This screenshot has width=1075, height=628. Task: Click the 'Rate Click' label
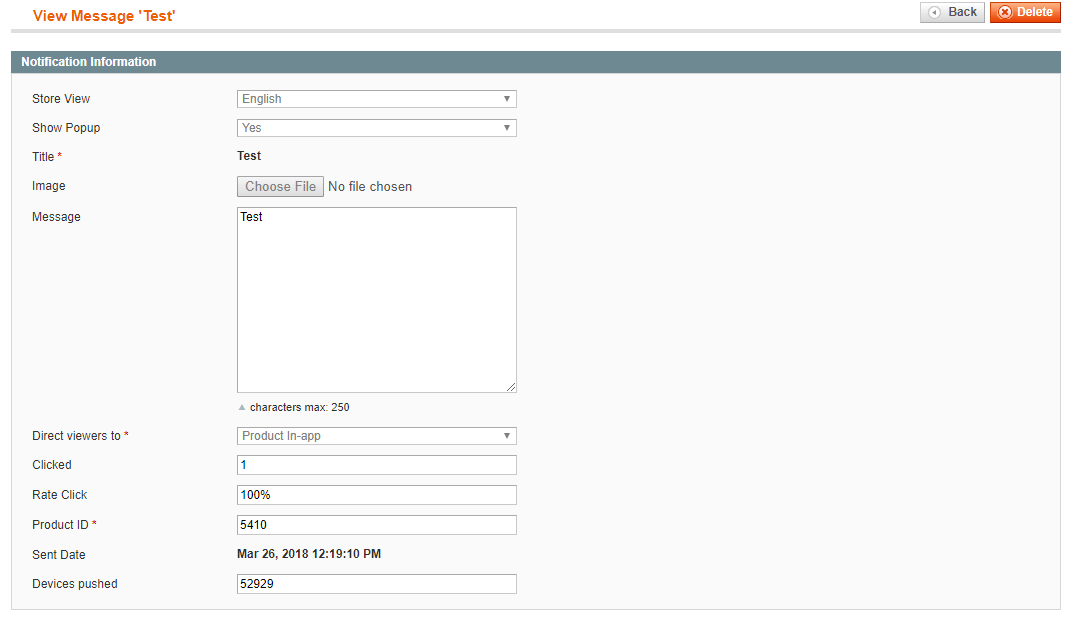point(60,495)
